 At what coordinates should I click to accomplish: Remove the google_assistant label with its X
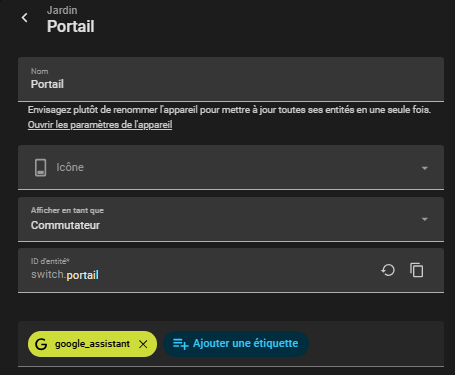tap(143, 344)
